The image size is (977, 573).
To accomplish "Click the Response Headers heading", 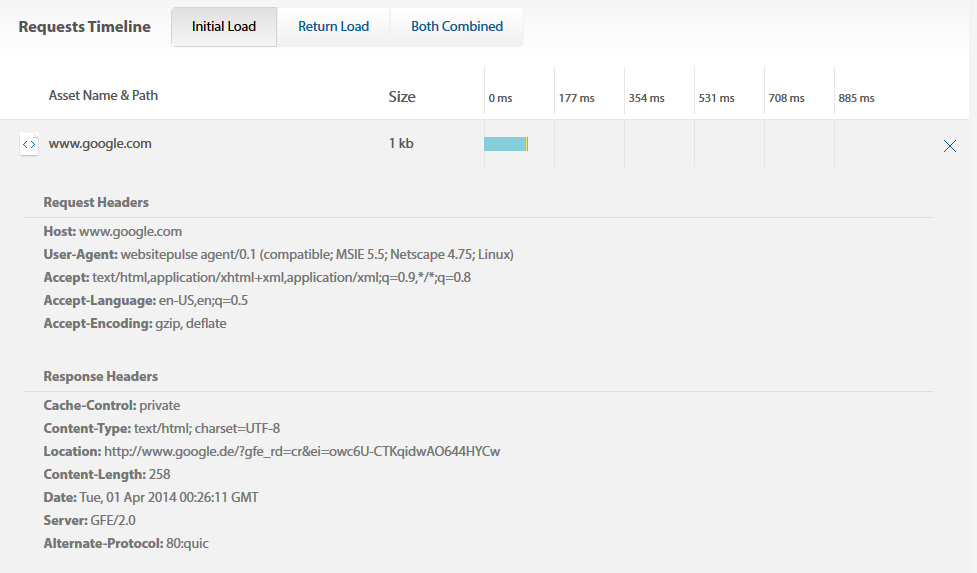I will [x=100, y=376].
